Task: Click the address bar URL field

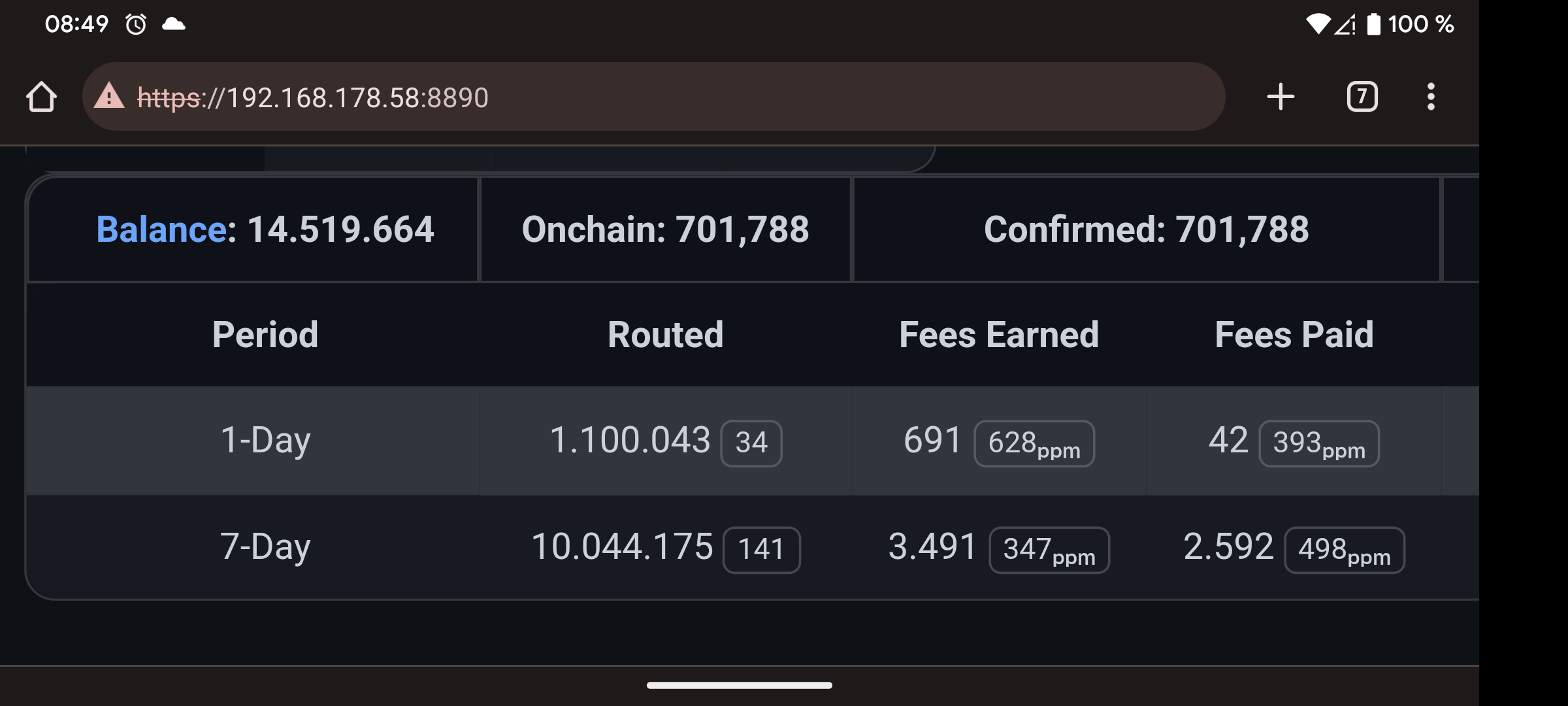Action: [653, 97]
